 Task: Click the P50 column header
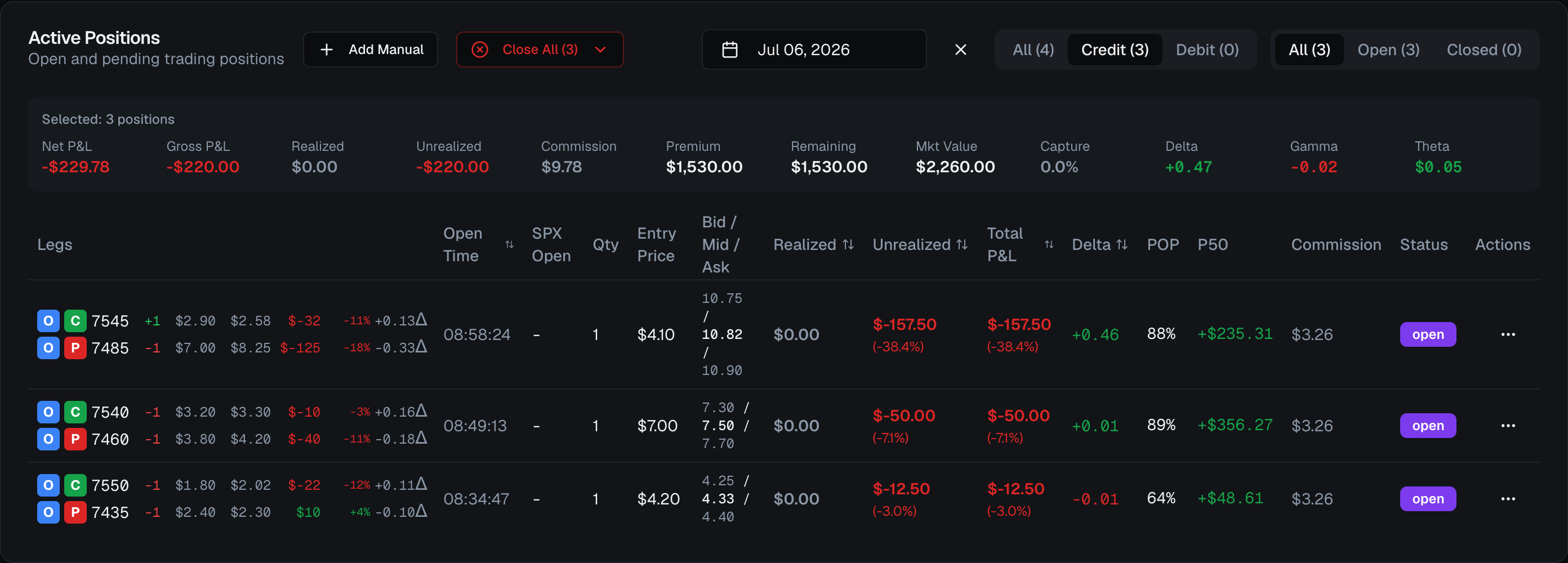point(1213,245)
